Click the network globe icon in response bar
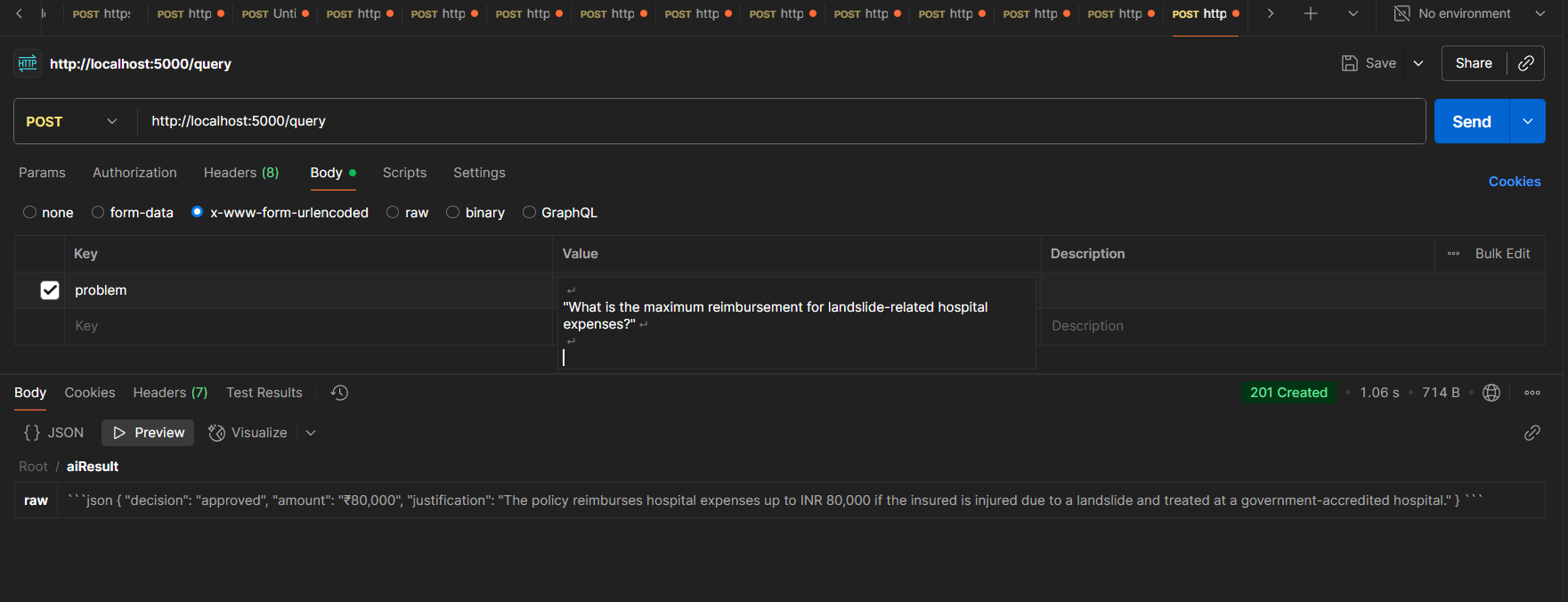The height and width of the screenshot is (602, 1568). click(1491, 393)
